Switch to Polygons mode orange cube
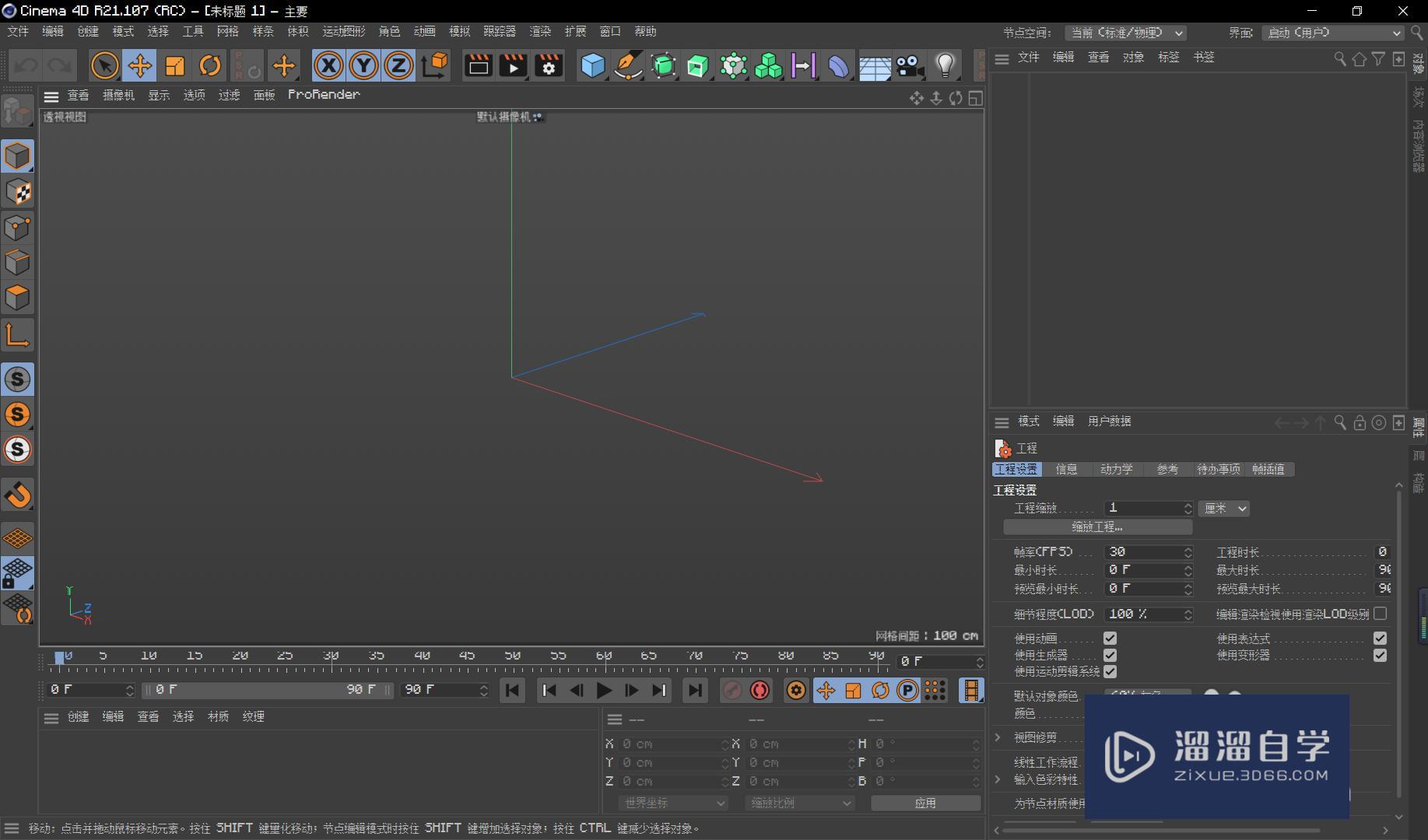Screen dimensions: 1428x840 coord(17,298)
